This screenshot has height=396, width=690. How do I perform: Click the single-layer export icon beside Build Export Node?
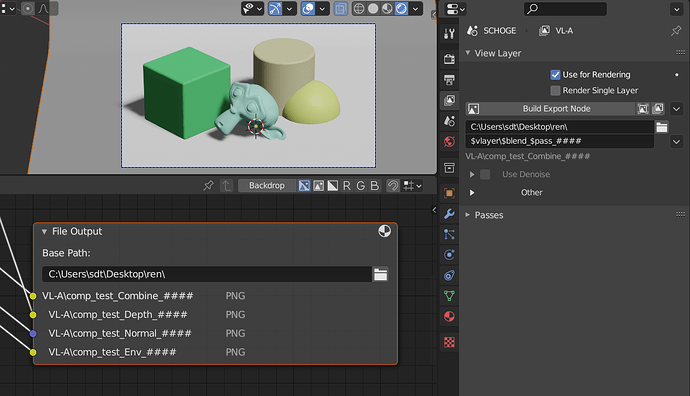(643, 109)
